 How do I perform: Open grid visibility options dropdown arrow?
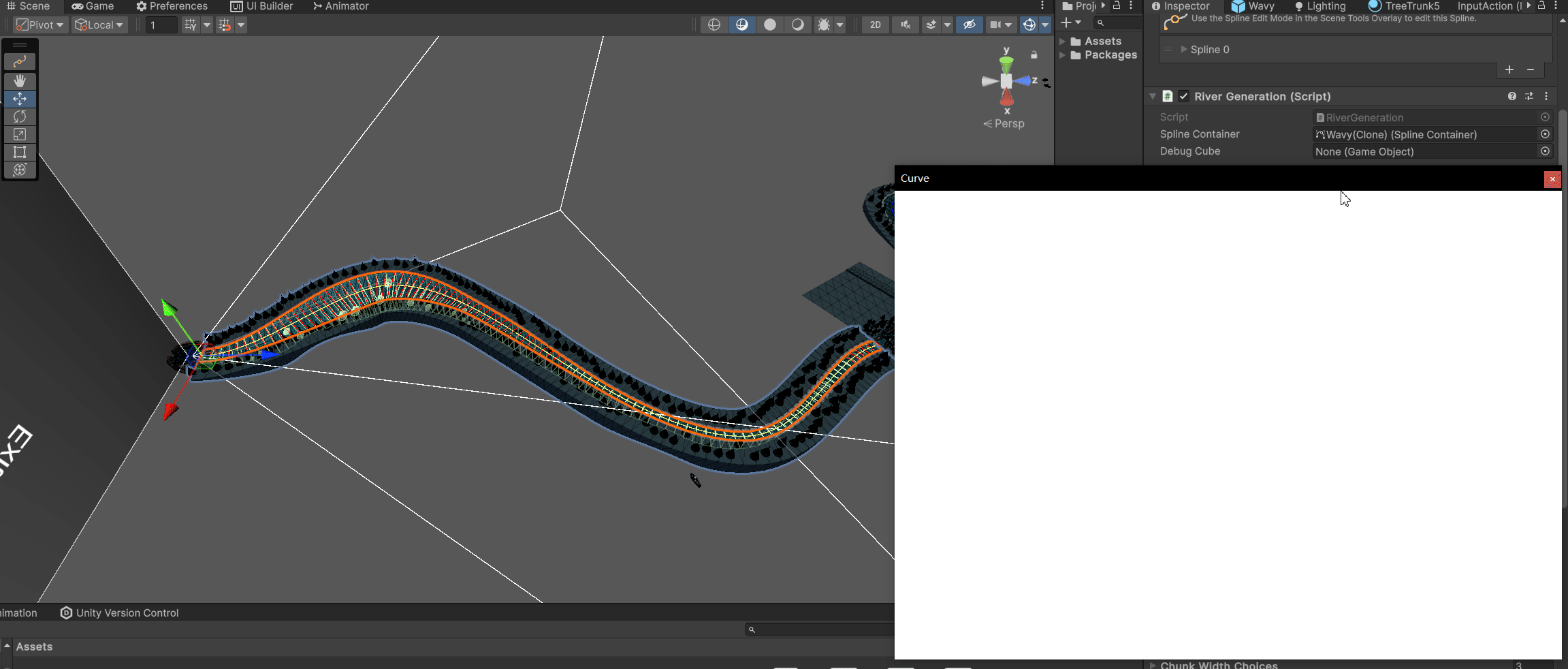point(207,25)
